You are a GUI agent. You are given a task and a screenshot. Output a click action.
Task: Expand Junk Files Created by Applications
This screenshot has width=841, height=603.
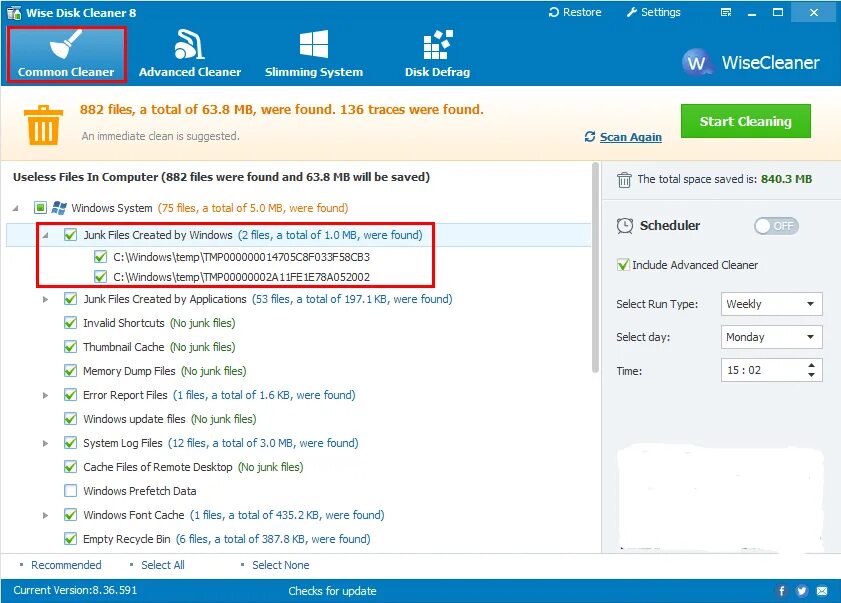coord(46,299)
